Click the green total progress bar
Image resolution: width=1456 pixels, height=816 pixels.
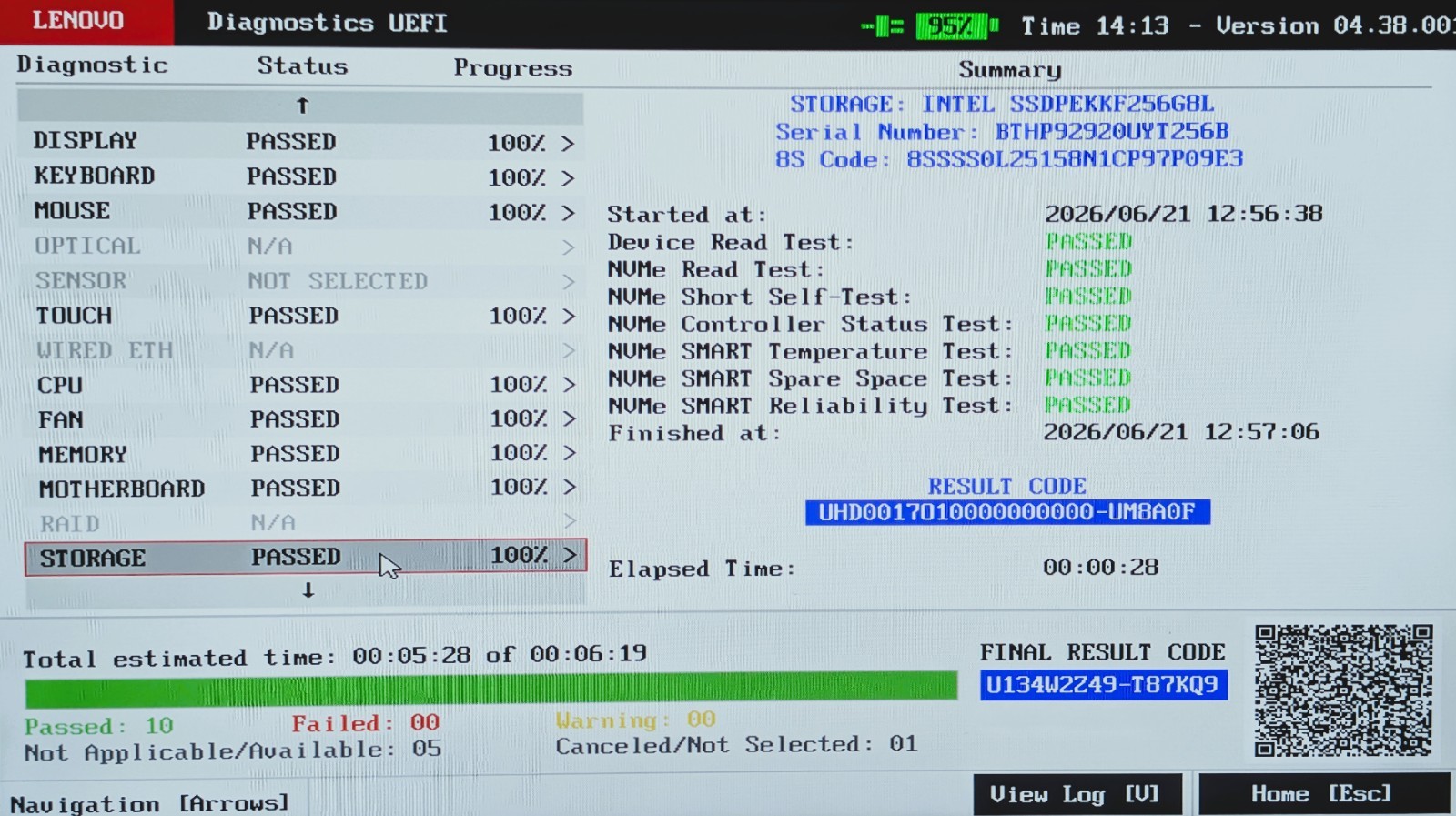pyautogui.click(x=491, y=689)
